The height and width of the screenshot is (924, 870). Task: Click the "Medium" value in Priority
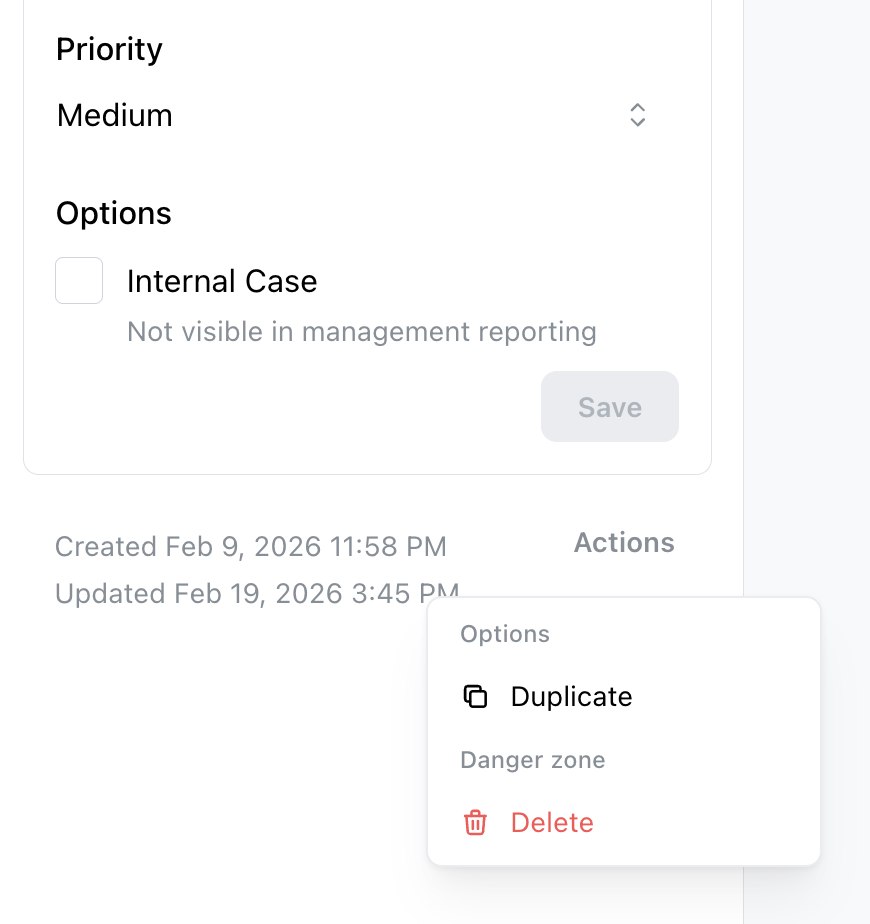tap(115, 116)
